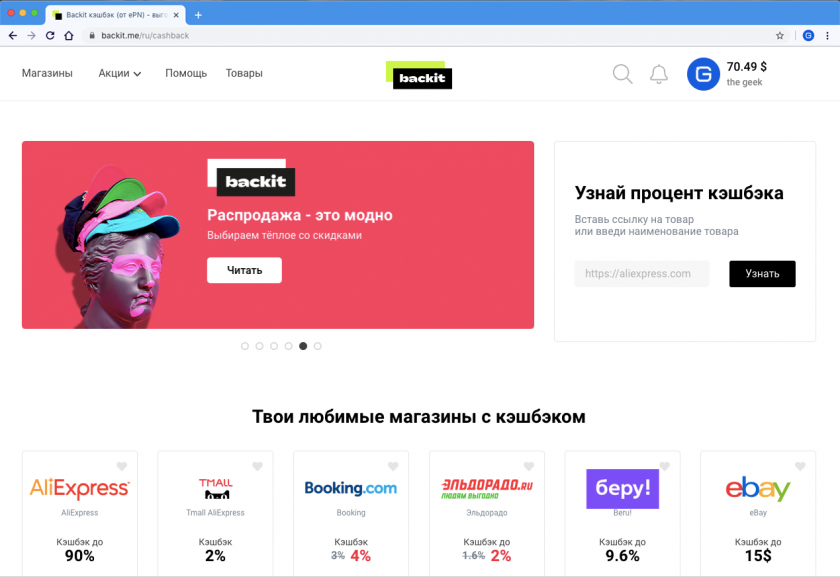Select first banner carousel dot

click(245, 346)
